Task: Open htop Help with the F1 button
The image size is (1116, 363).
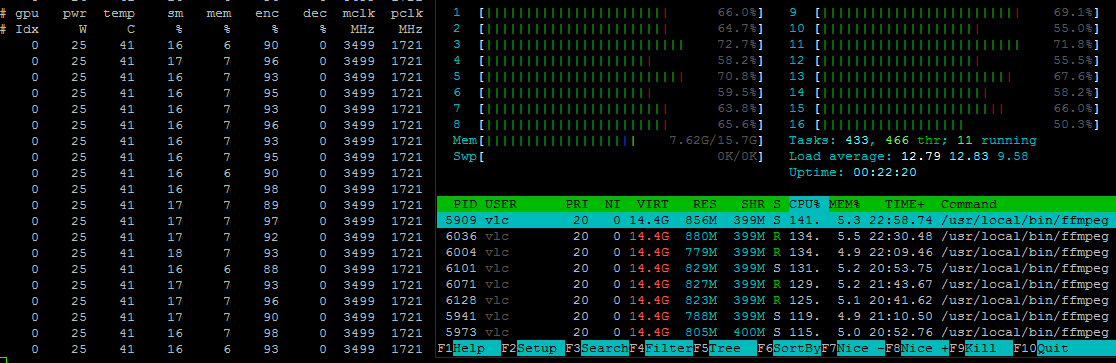Action: click(x=468, y=348)
